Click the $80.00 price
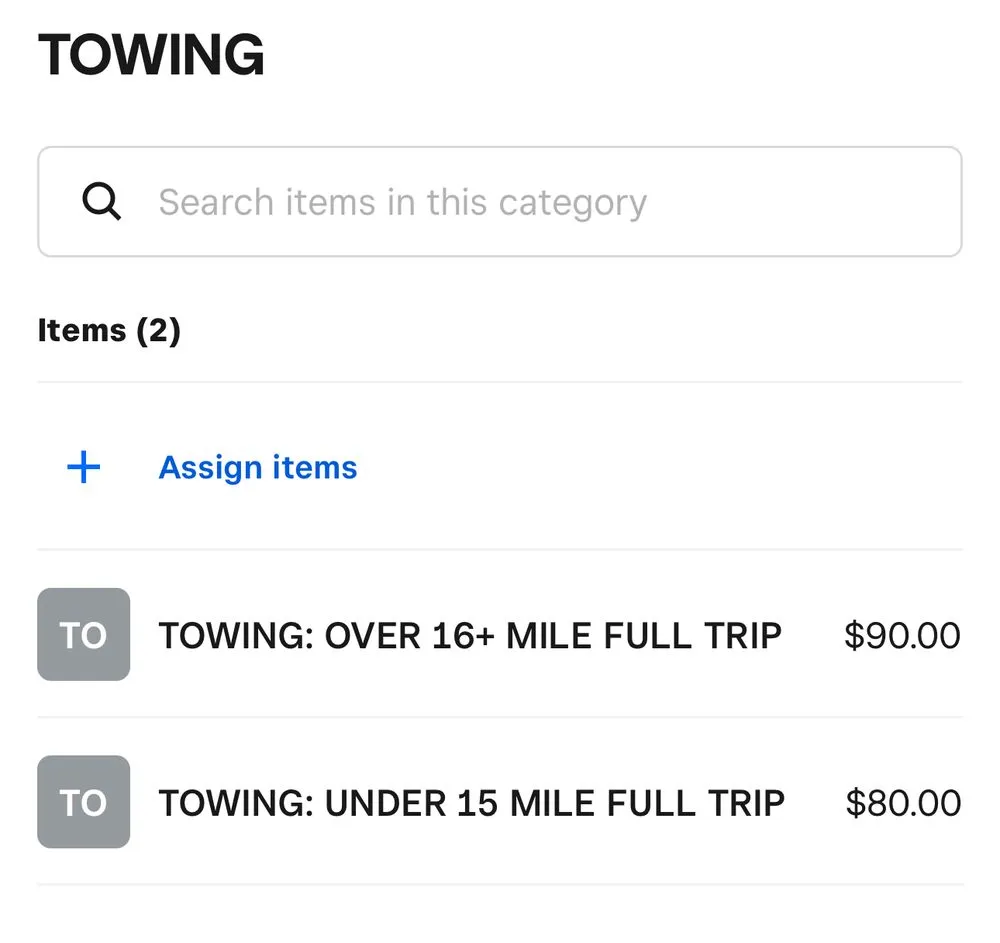Viewport: 1000px width, 943px height. 903,803
